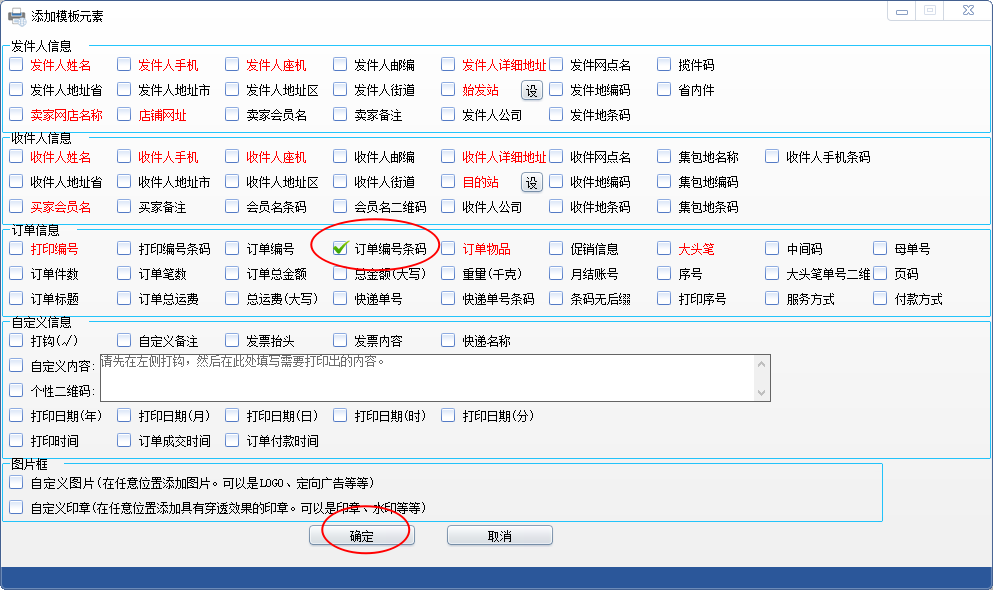The width and height of the screenshot is (993, 590).
Task: Enable the 自定义图片 checkbox
Action: tap(15, 482)
